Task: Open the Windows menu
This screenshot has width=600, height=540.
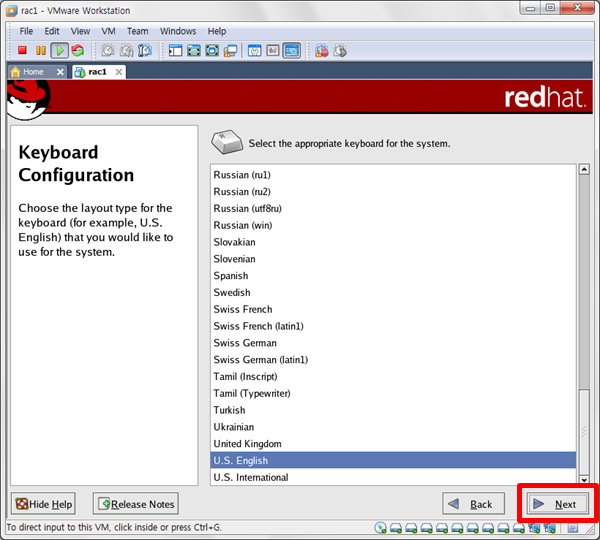Action: pyautogui.click(x=178, y=31)
